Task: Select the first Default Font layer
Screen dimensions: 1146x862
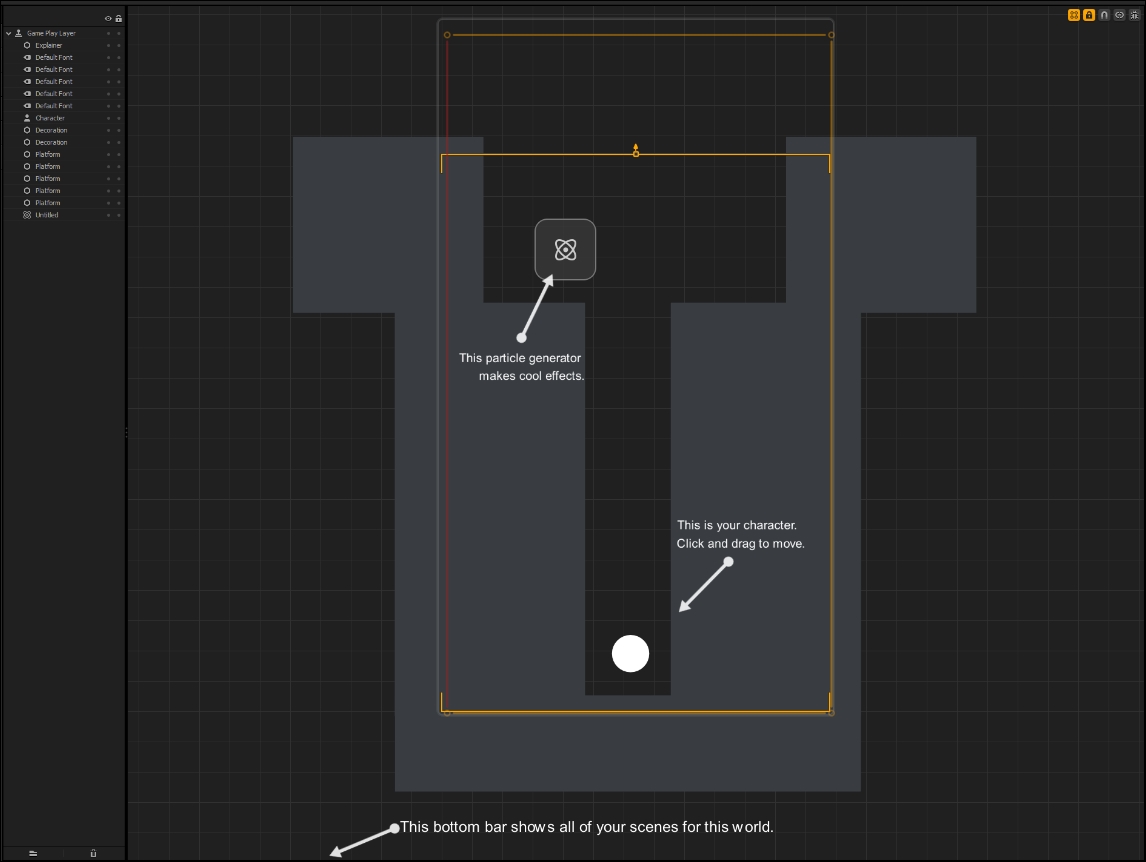Action: tap(52, 57)
